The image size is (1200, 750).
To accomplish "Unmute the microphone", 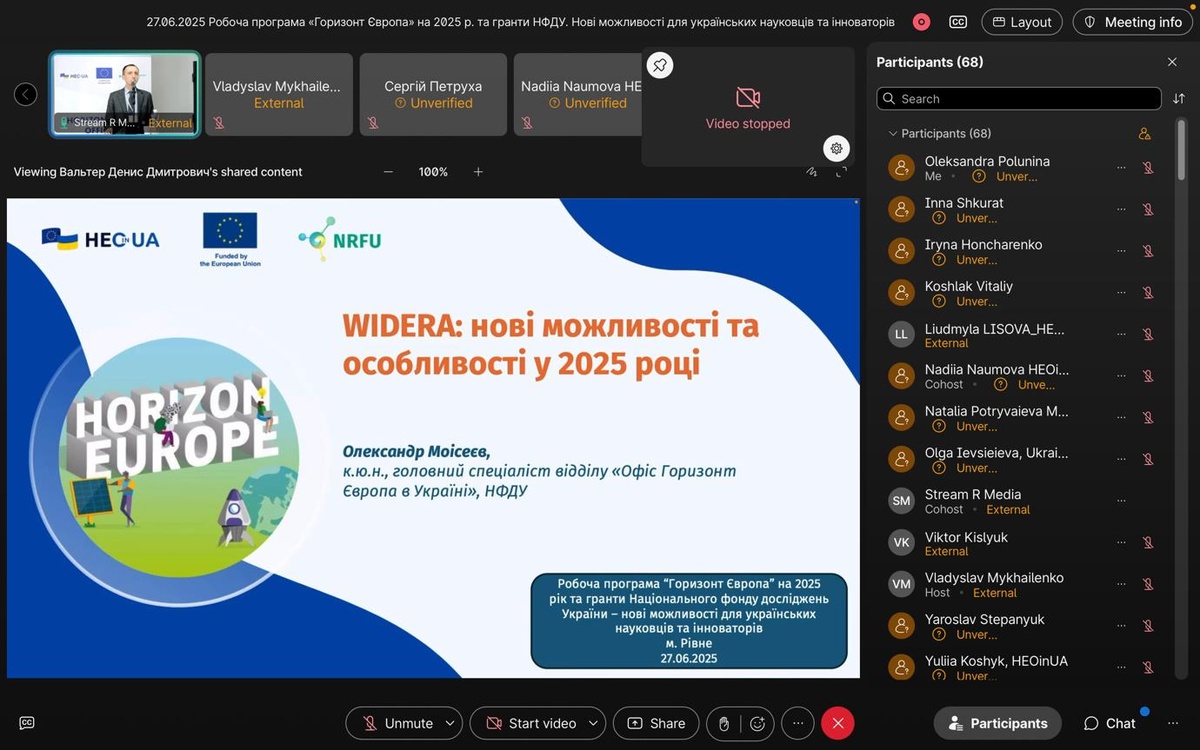I will tap(398, 723).
